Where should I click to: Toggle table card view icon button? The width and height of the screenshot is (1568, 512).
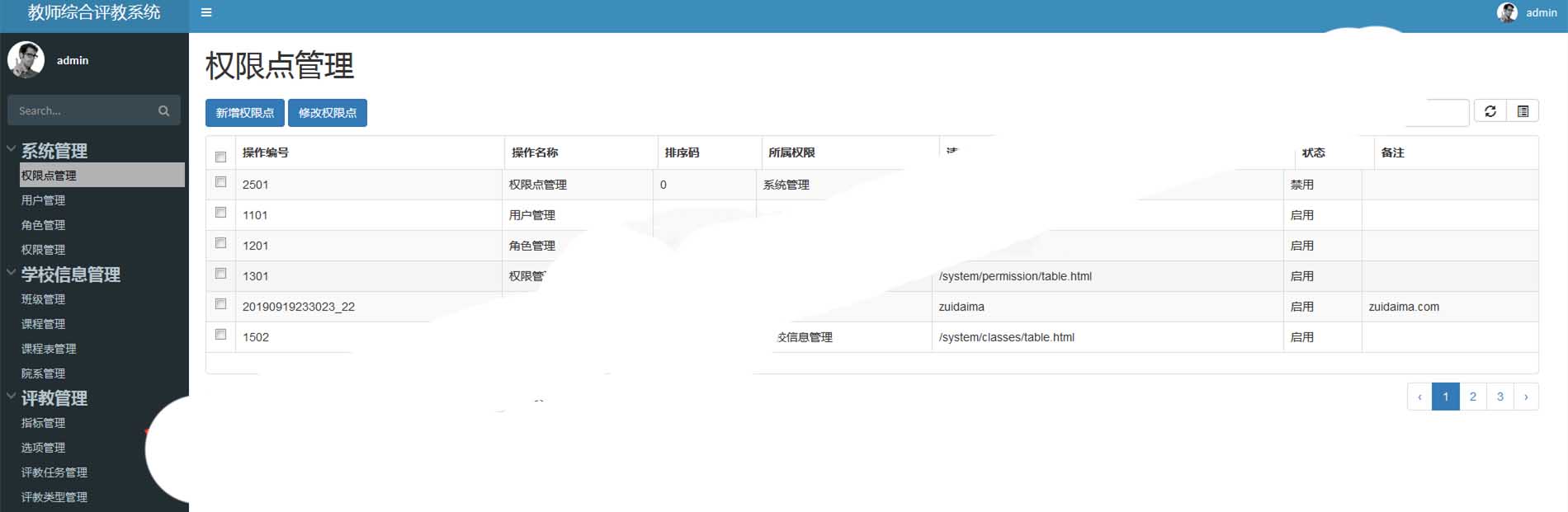1523,111
